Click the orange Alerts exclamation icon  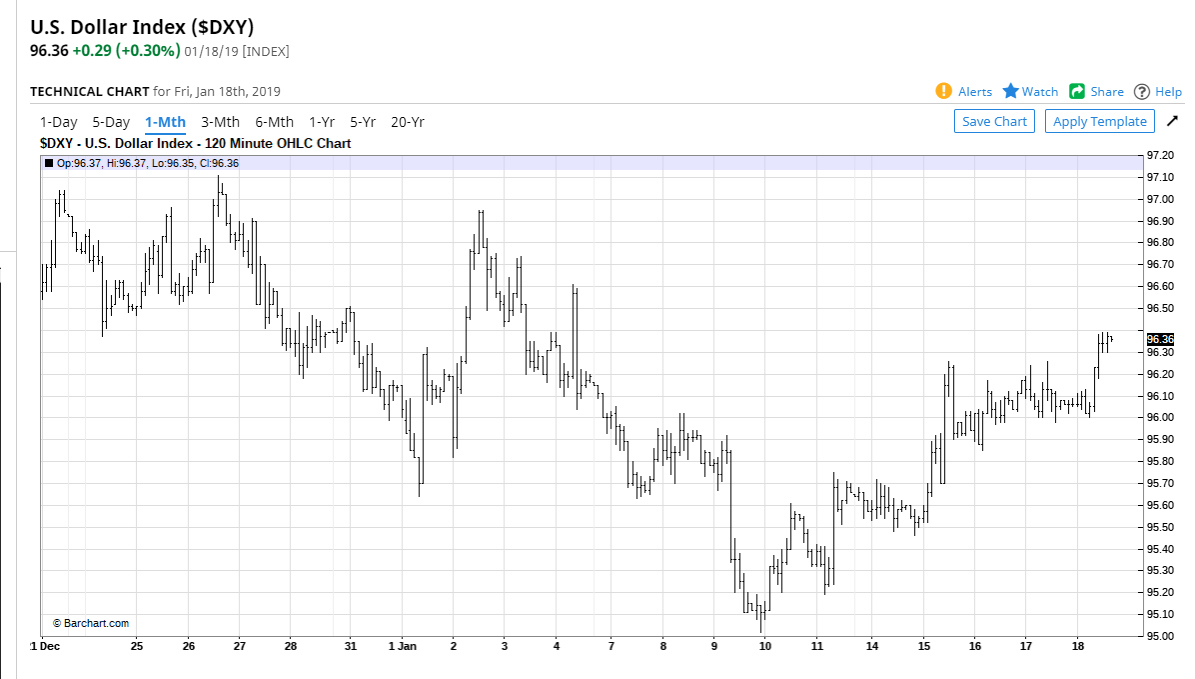tap(944, 91)
